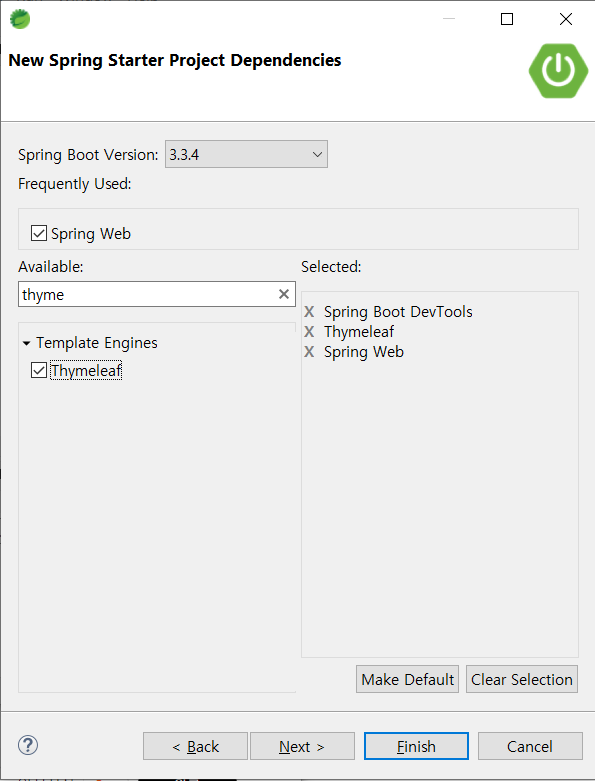Click the Spring leaf icon in title bar
This screenshot has height=781, width=595.
20,19
